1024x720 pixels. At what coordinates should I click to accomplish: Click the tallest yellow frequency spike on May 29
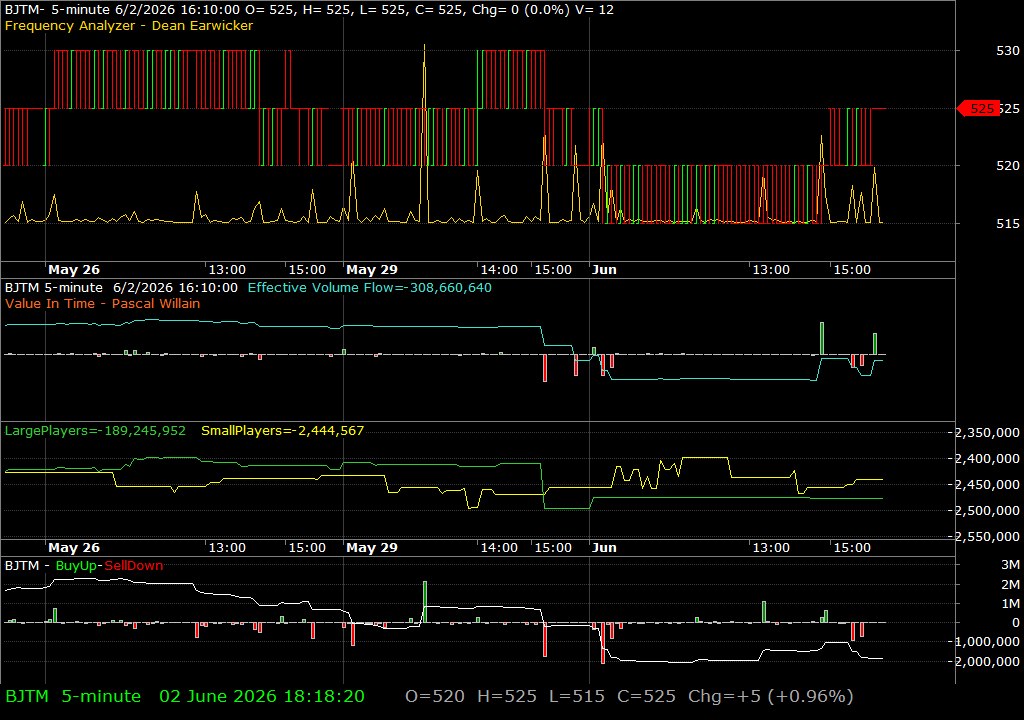(x=424, y=134)
